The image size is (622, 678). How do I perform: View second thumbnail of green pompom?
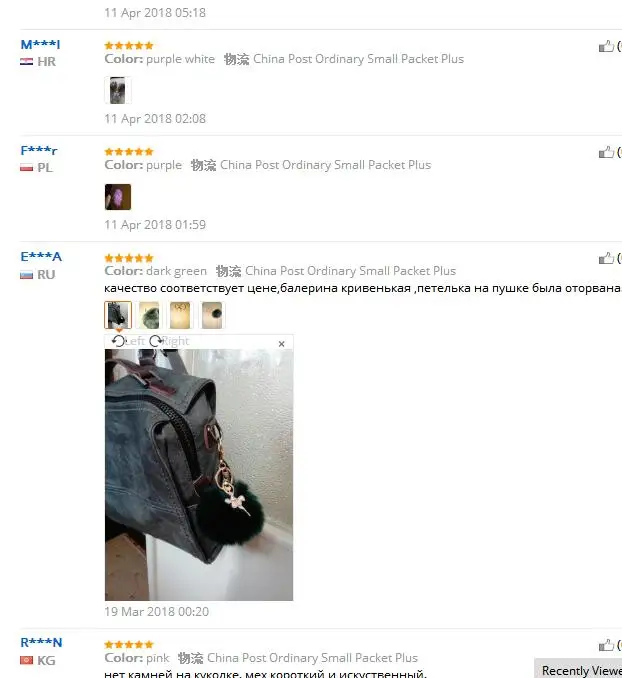pyautogui.click(x=149, y=315)
